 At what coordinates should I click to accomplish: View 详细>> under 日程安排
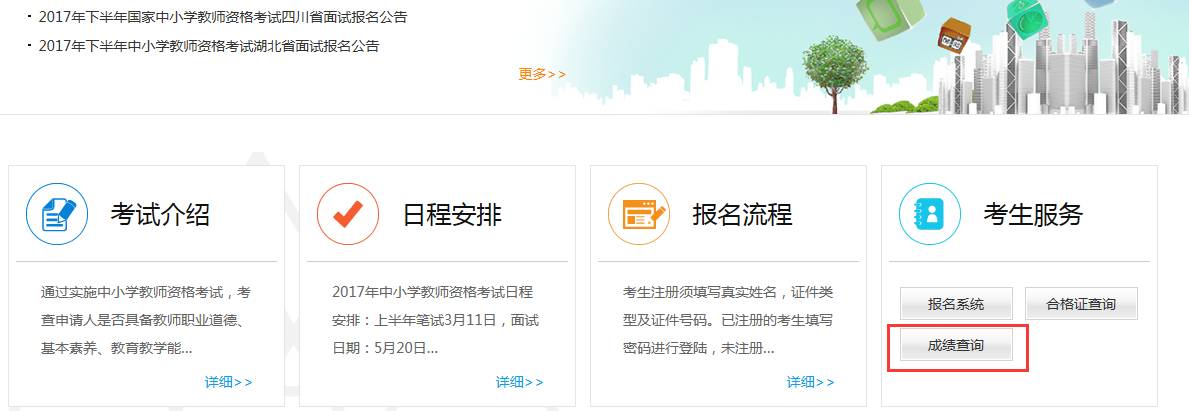[x=519, y=382]
